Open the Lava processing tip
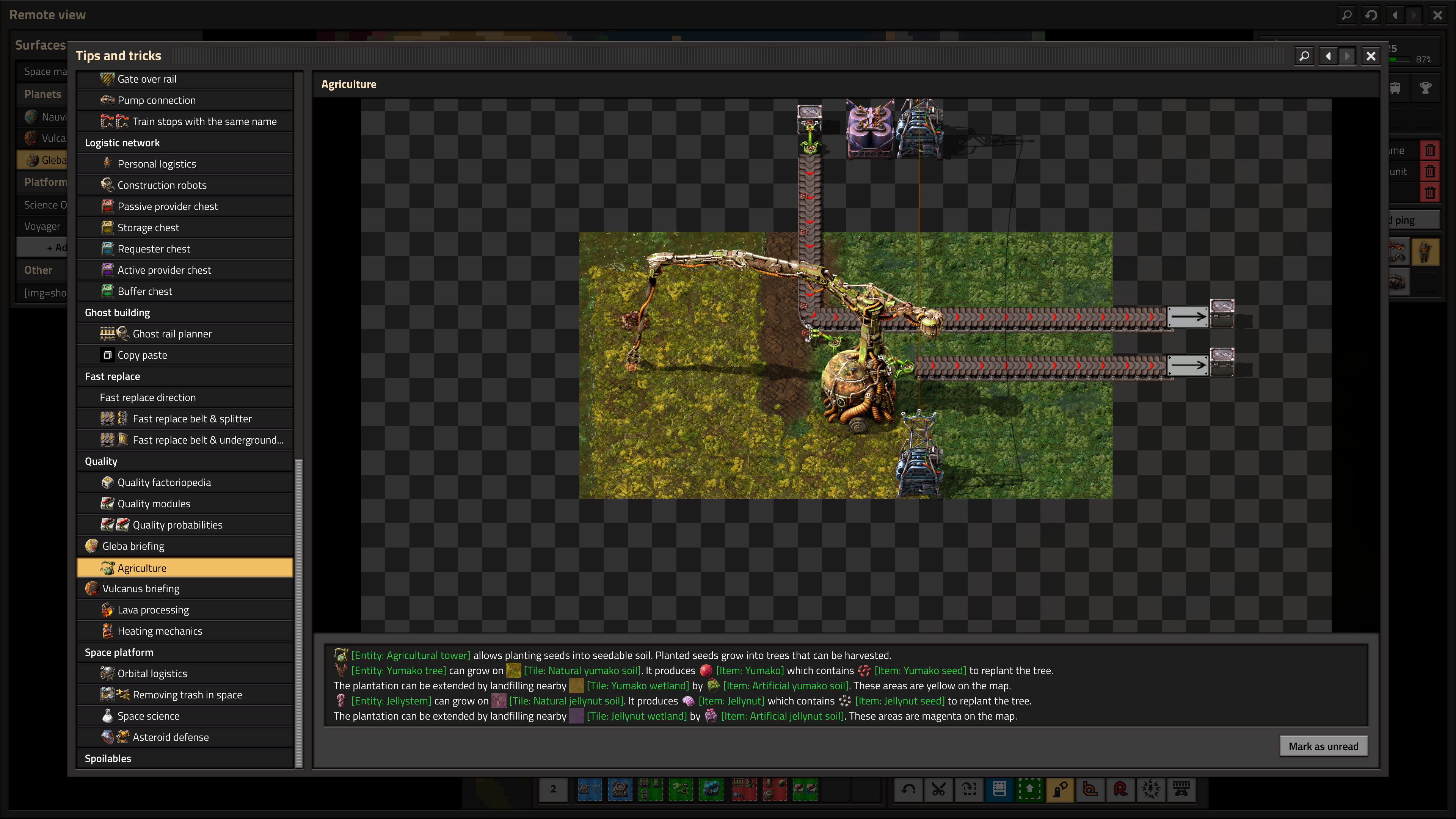 [185, 610]
